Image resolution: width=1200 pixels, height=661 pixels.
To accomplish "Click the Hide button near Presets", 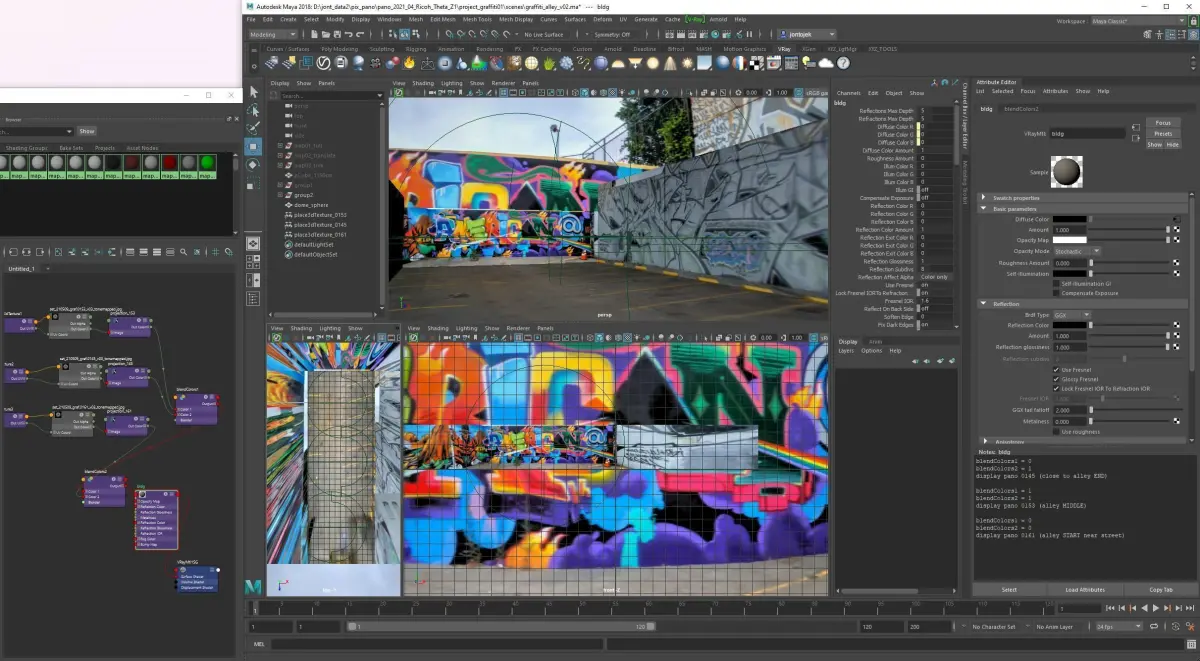I will [x=1172, y=145].
